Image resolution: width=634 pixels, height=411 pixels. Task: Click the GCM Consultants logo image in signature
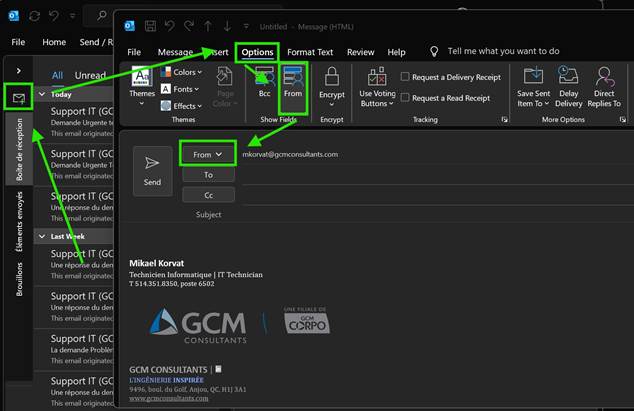pyautogui.click(x=198, y=325)
